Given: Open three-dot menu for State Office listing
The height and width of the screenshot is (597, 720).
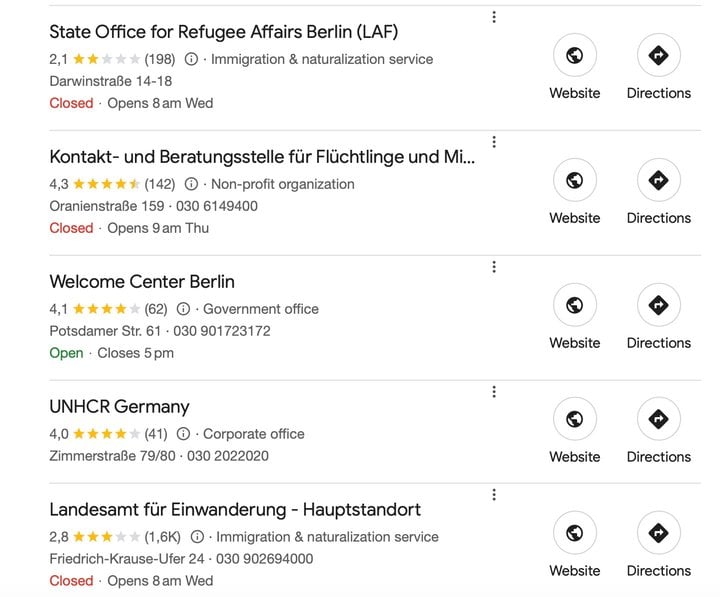Looking at the screenshot, I should pyautogui.click(x=494, y=17).
